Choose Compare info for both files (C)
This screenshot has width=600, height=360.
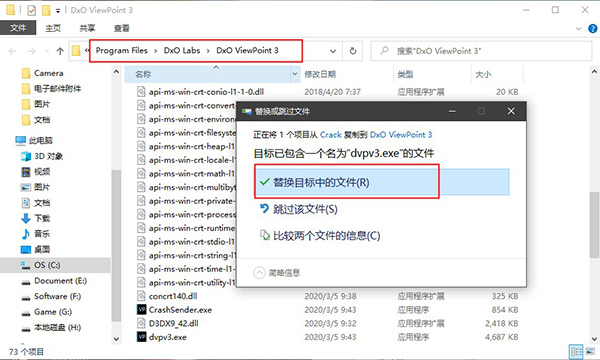[320, 235]
